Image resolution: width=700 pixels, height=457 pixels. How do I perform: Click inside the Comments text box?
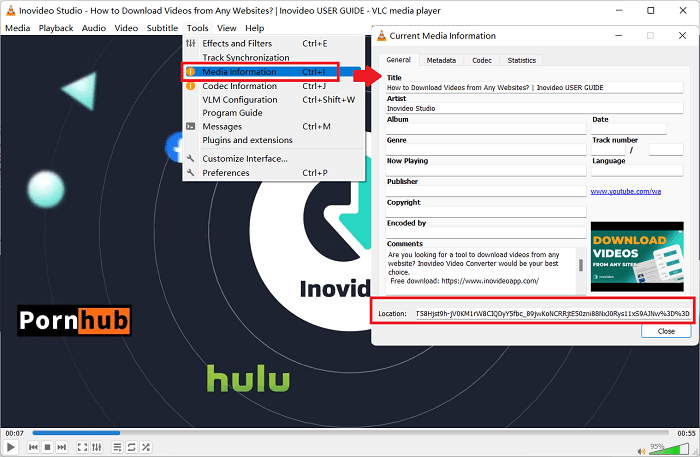[x=481, y=271]
